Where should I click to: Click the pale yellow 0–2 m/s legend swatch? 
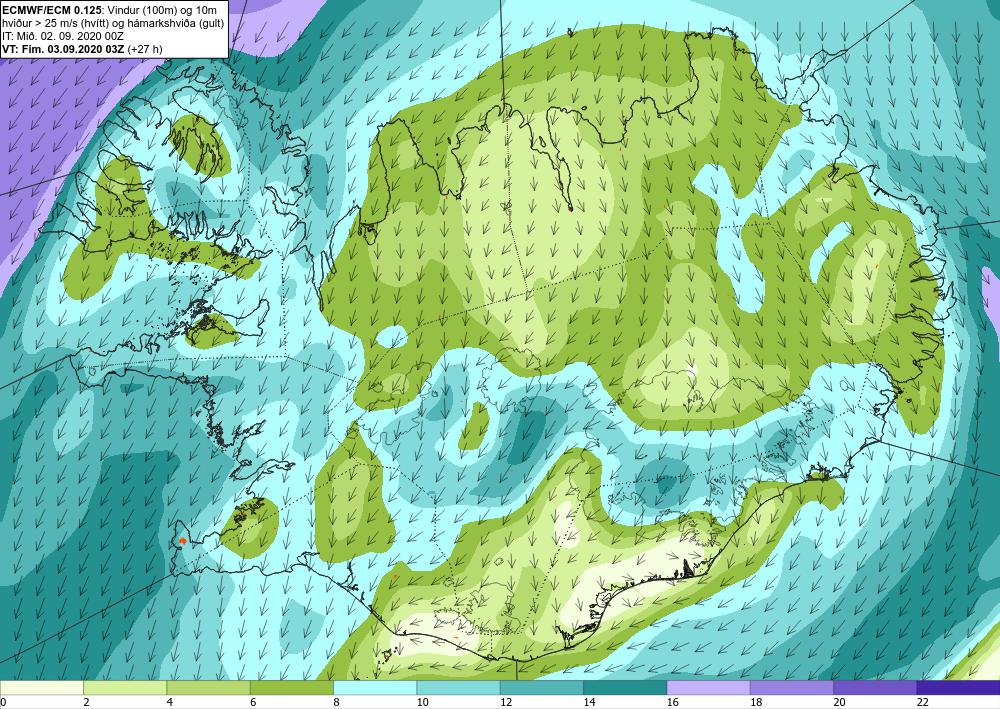pyautogui.click(x=41, y=688)
